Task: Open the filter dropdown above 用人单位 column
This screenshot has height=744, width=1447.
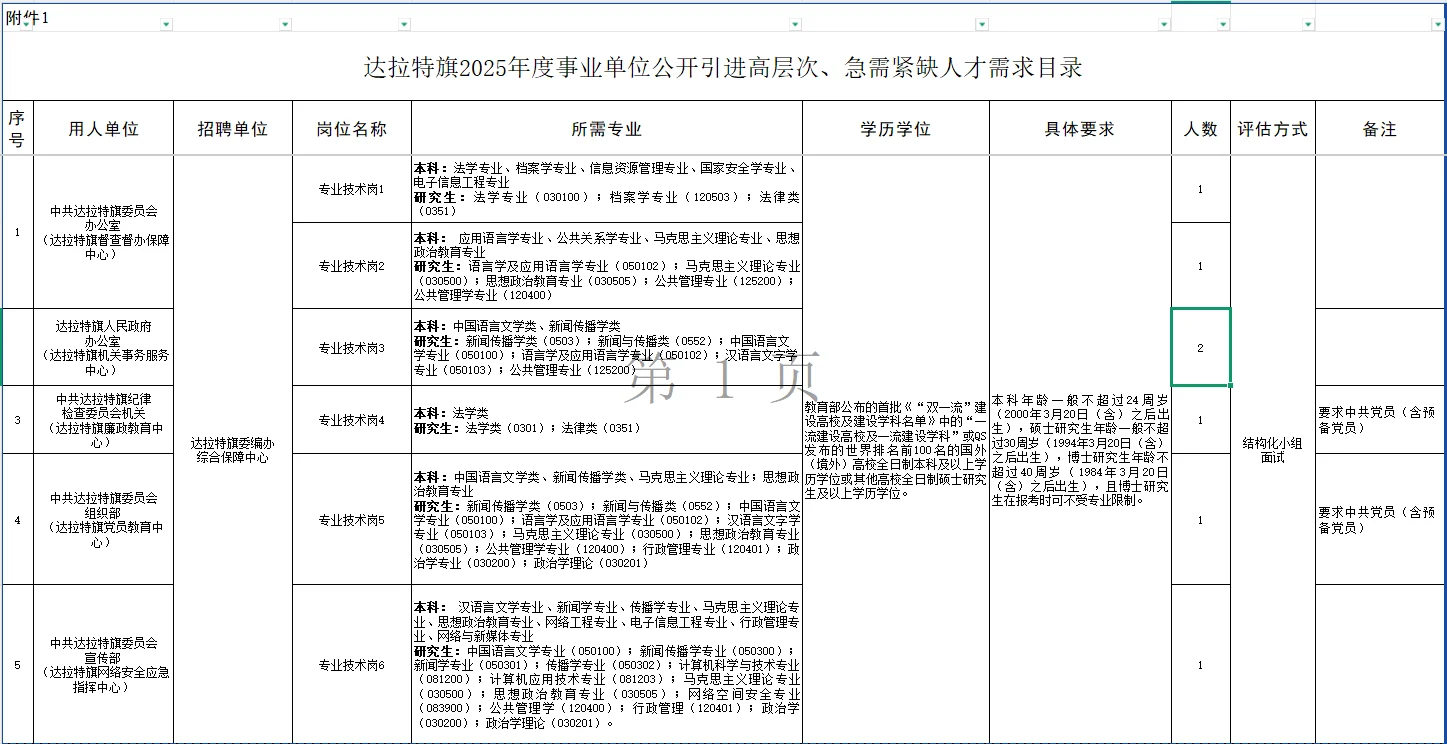Action: (164, 22)
